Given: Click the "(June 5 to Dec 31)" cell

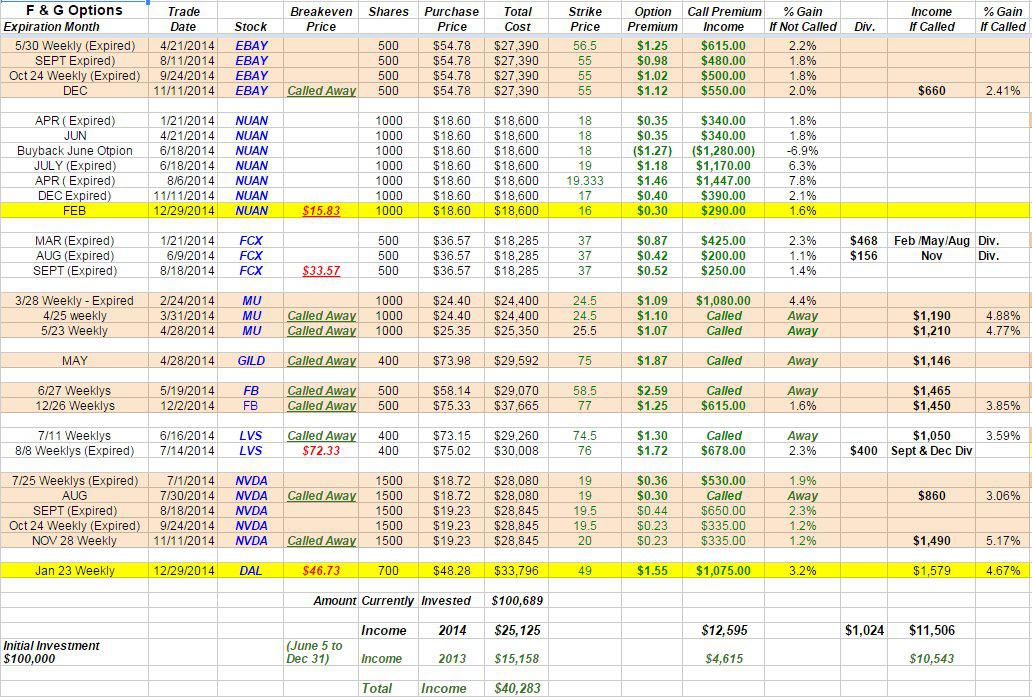Looking at the screenshot, I should (315, 652).
